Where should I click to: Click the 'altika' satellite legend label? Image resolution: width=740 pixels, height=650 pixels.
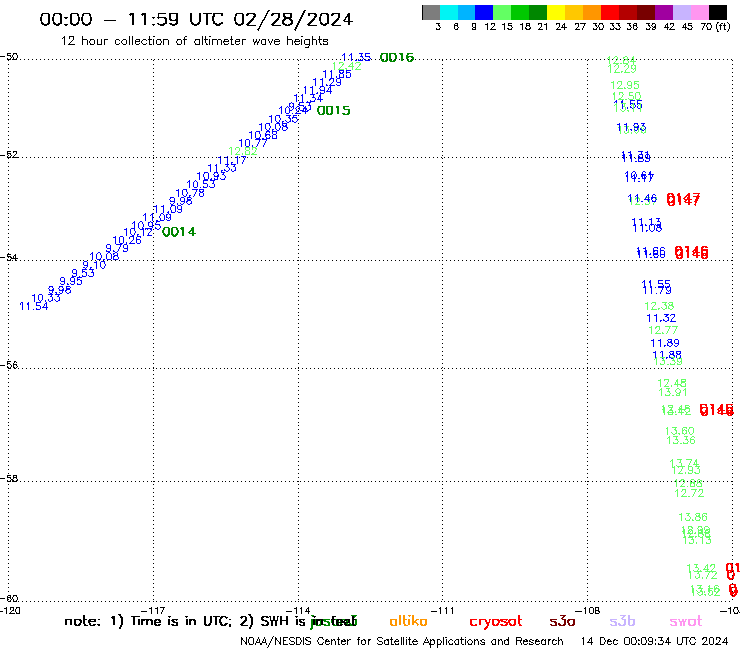coord(408,621)
